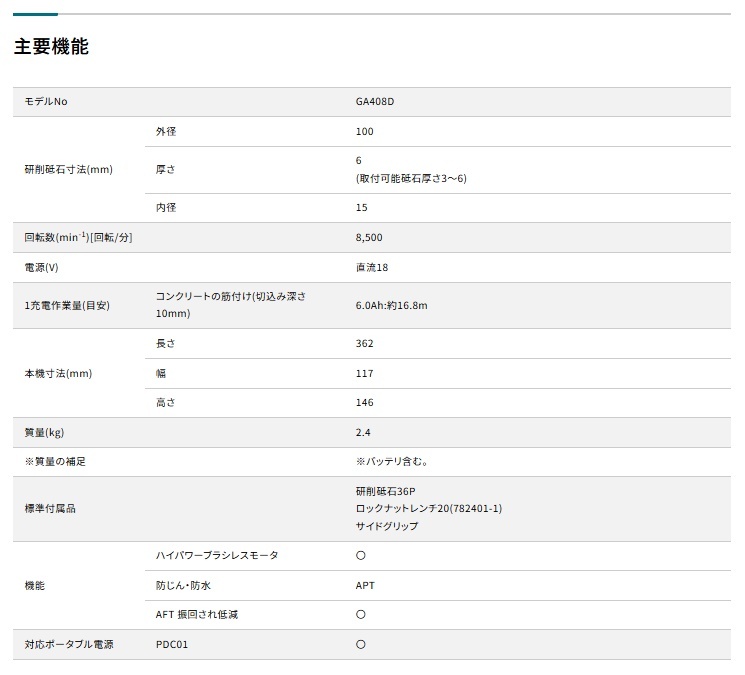The height and width of the screenshot is (675, 745).
Task: Select the mass value 2.4
Action: pos(363,433)
